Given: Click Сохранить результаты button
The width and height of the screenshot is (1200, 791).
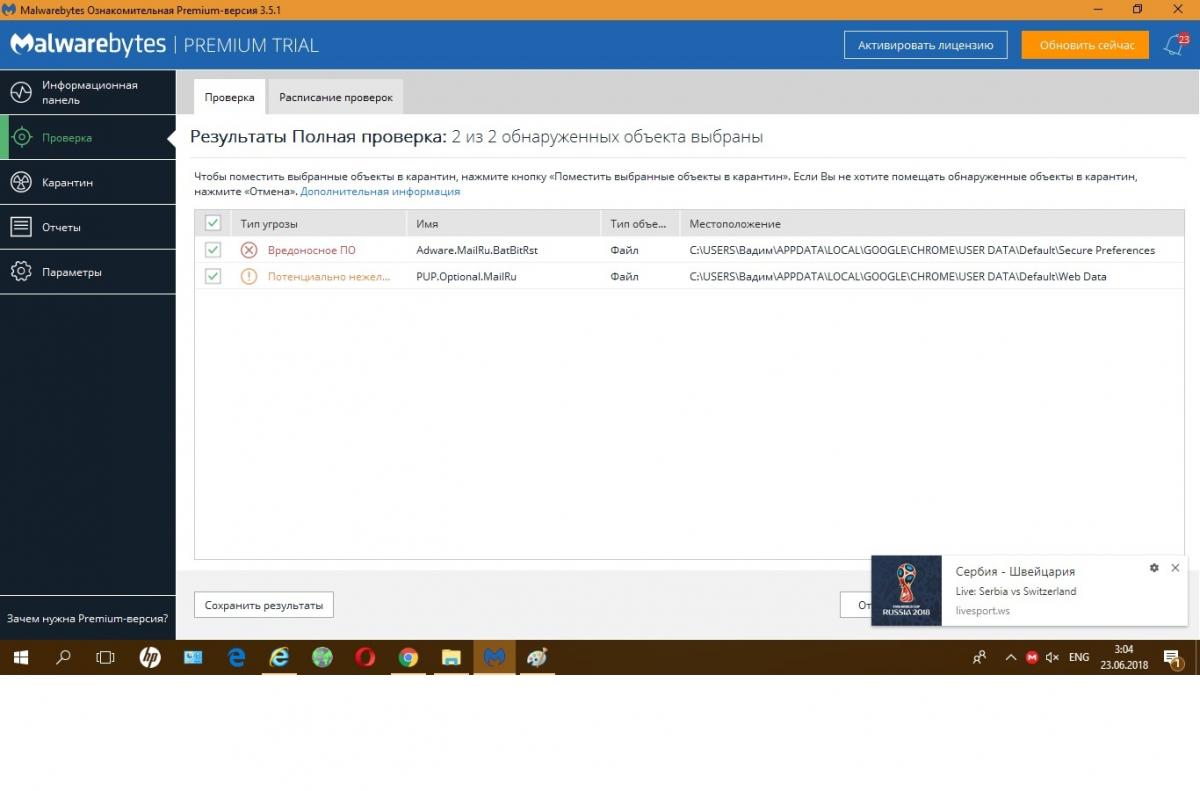Looking at the screenshot, I should (x=264, y=605).
